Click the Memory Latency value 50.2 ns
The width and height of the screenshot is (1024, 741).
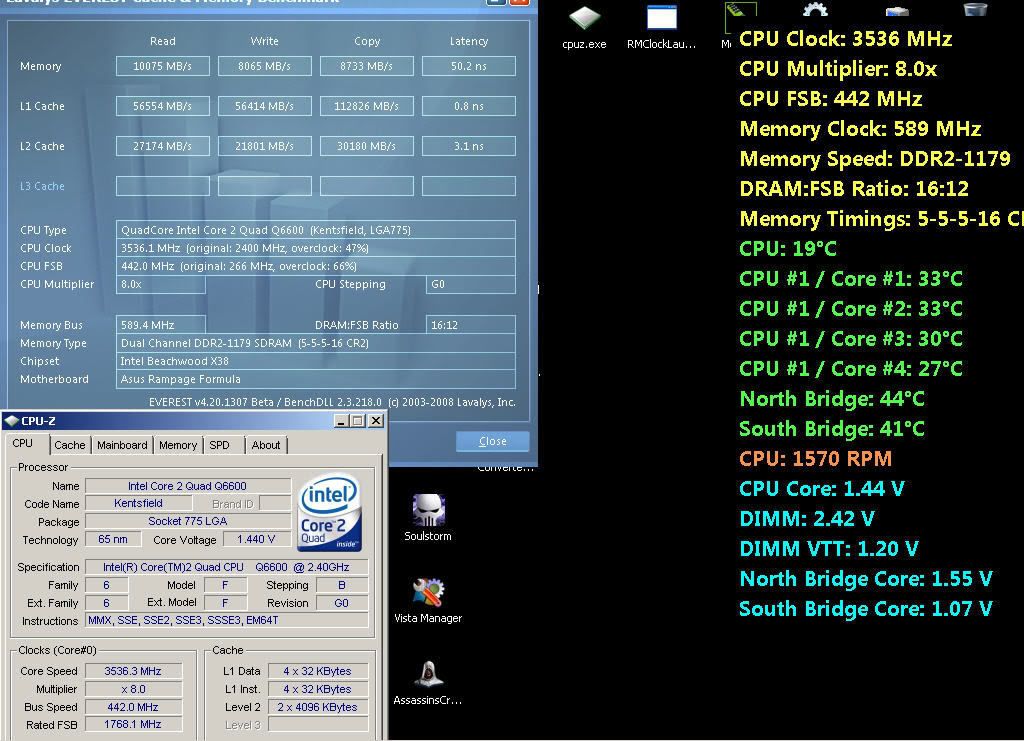469,66
